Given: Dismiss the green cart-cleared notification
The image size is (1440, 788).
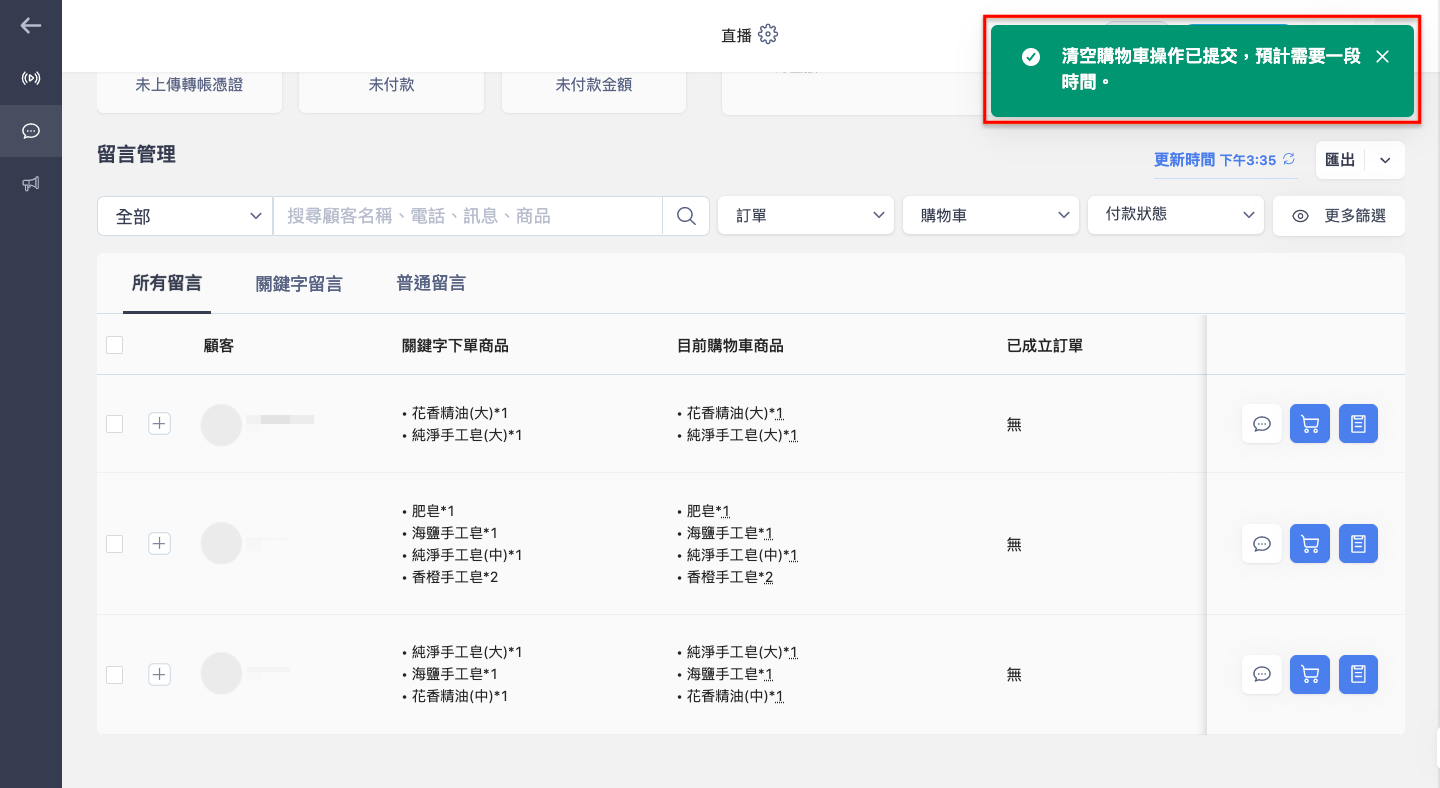Looking at the screenshot, I should tap(1382, 57).
